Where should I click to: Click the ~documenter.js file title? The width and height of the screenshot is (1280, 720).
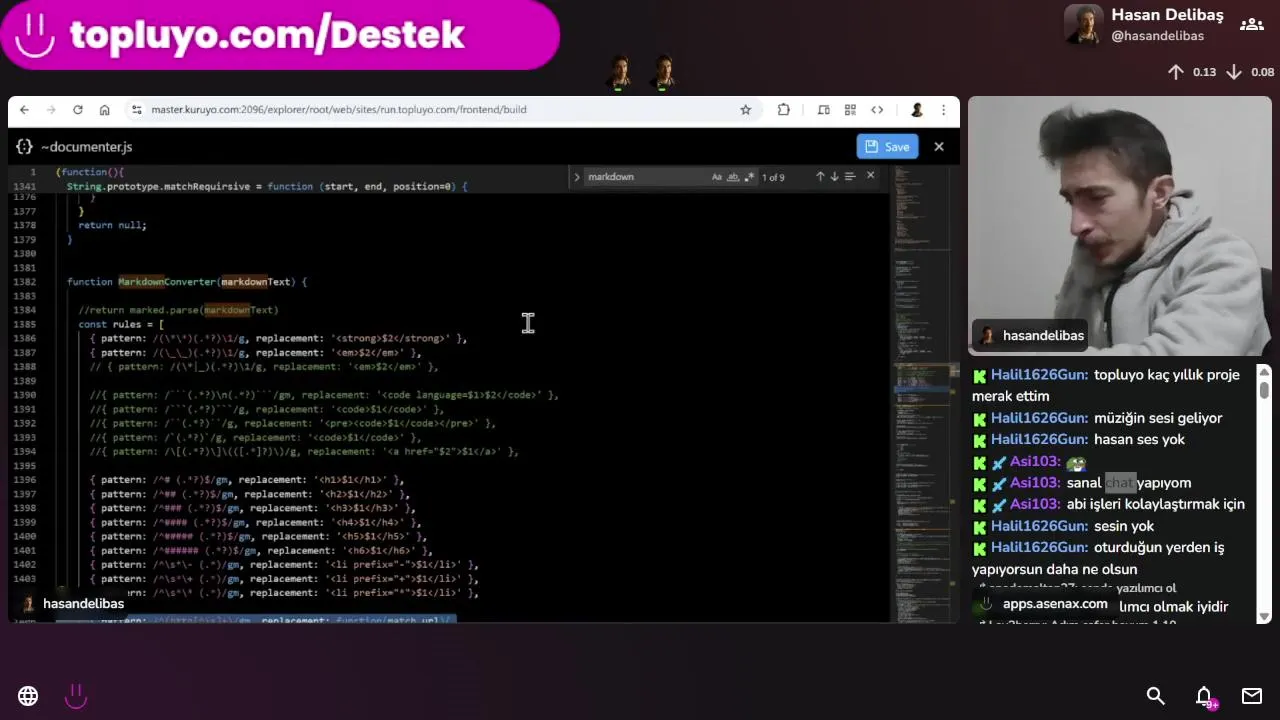coord(86,147)
